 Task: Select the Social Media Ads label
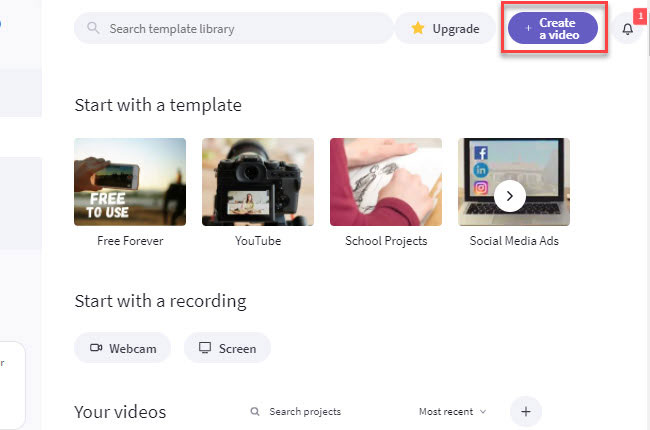click(514, 241)
